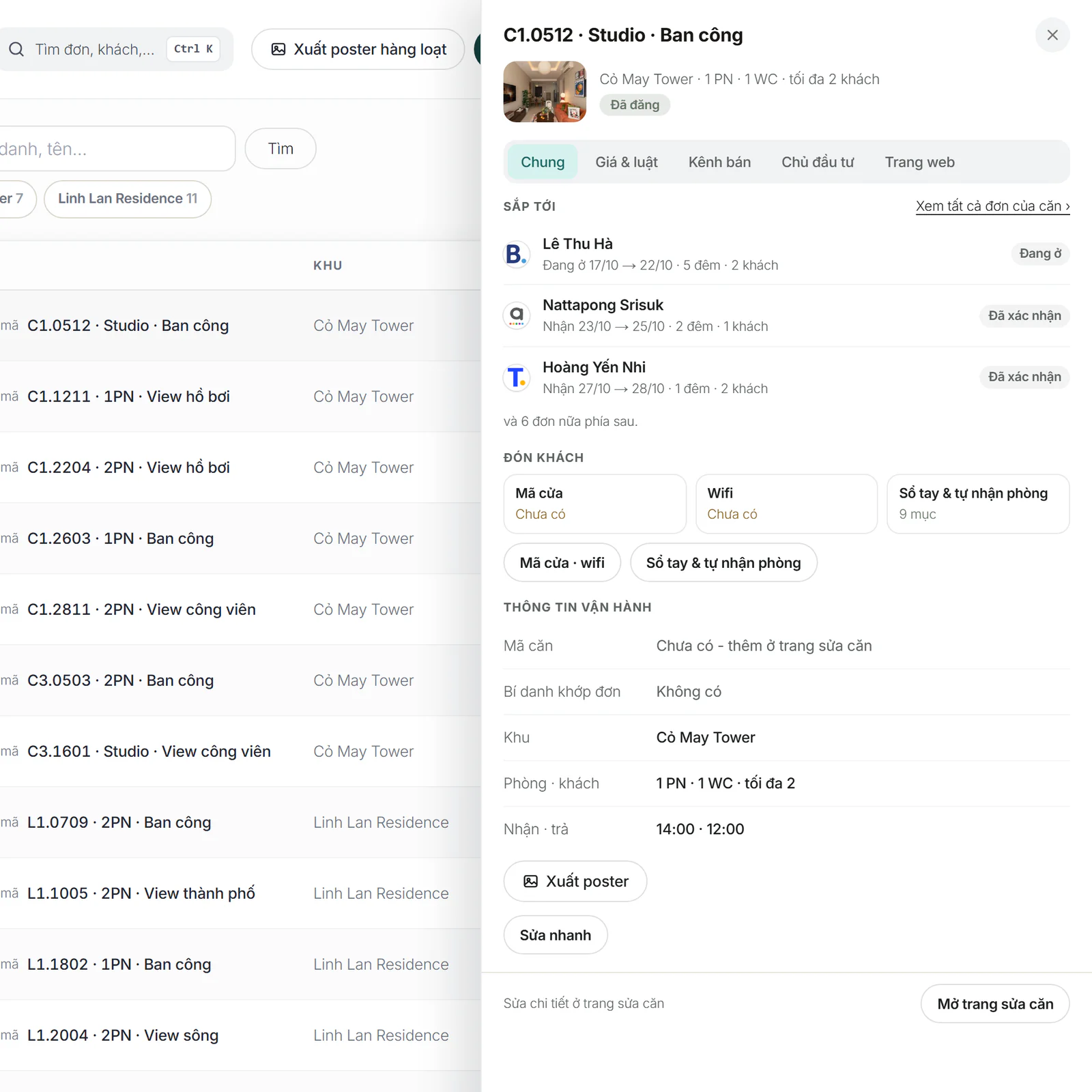
Task: Open the Kênh bán tab
Action: click(x=719, y=162)
